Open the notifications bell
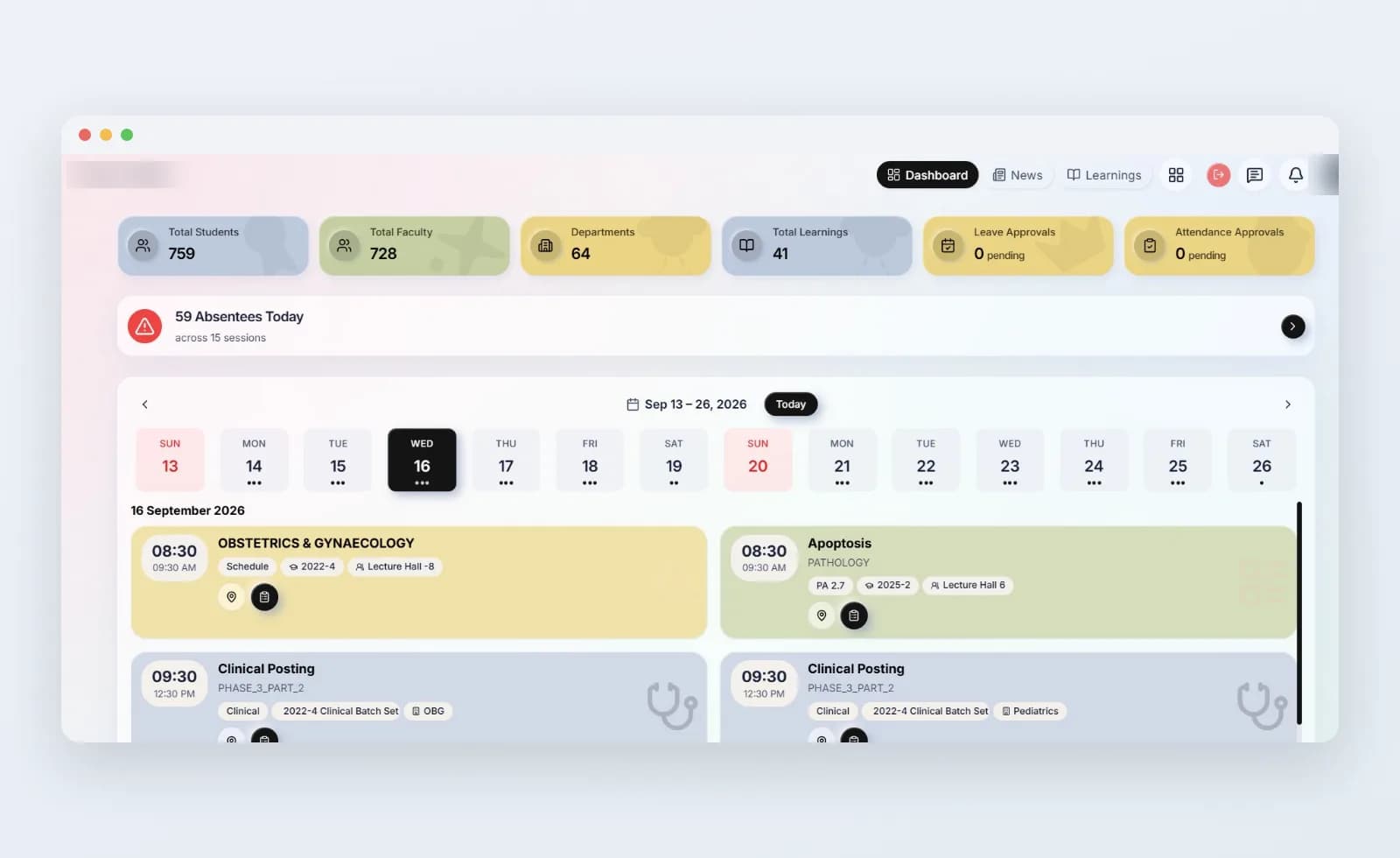 (x=1296, y=175)
